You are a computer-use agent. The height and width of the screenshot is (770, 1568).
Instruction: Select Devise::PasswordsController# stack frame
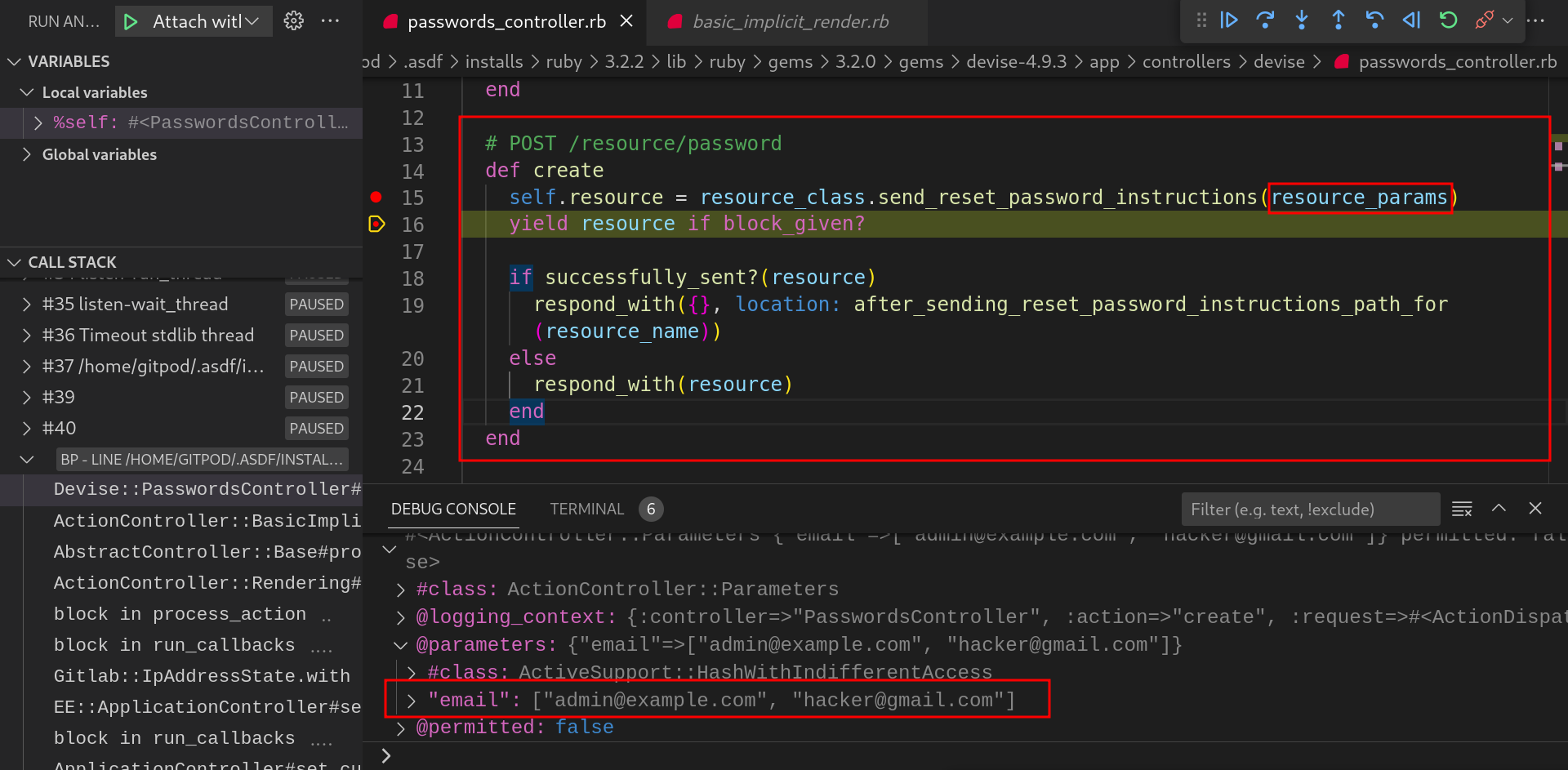181,489
